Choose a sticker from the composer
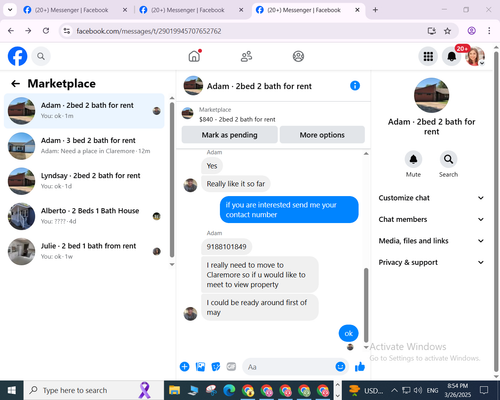This screenshot has width=500, height=400. coord(216,367)
